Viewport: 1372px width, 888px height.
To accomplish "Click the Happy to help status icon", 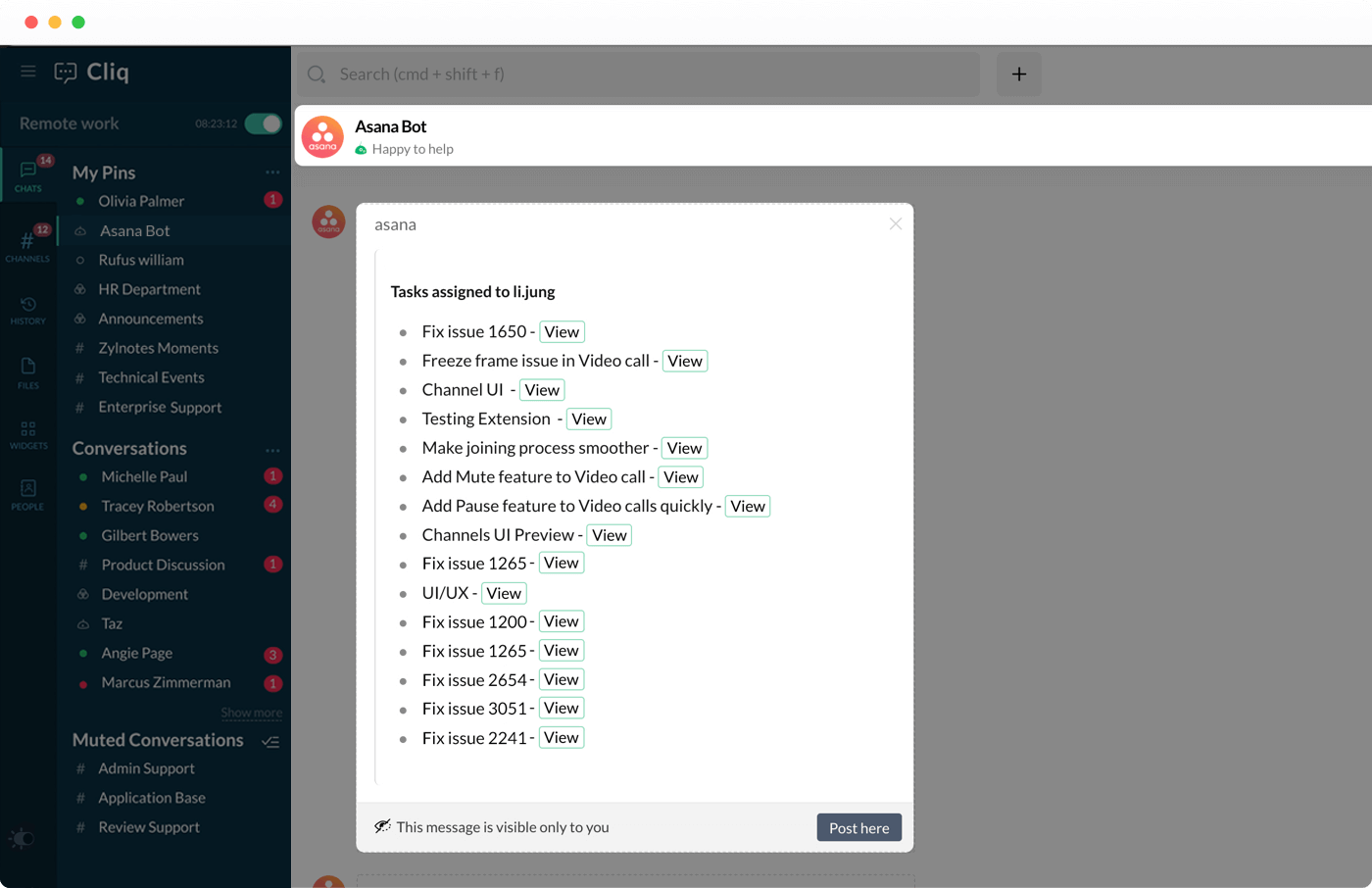I will (361, 149).
